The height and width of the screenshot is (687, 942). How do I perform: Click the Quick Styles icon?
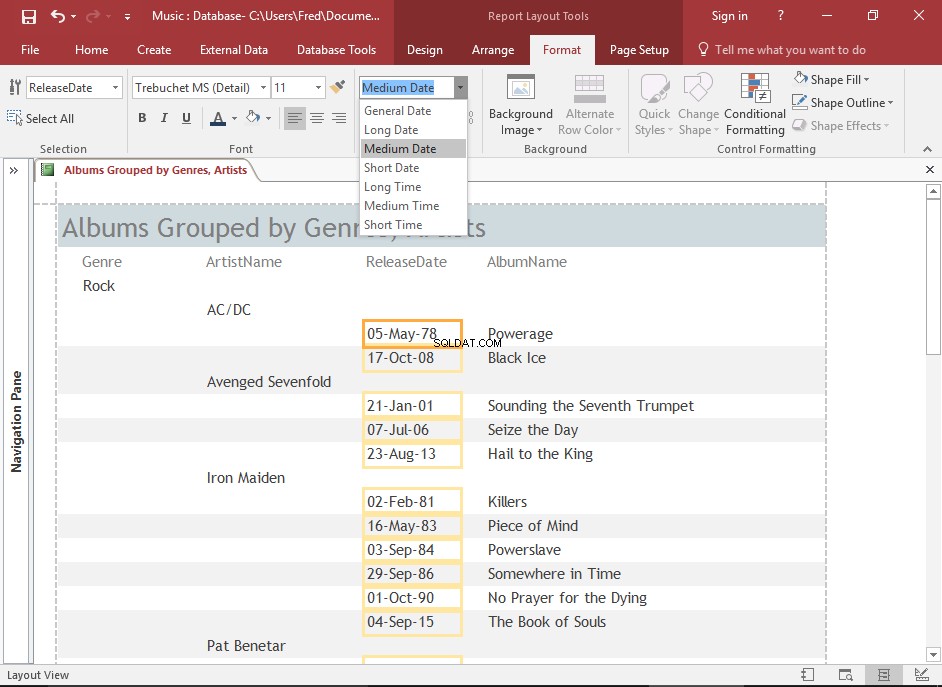[654, 104]
